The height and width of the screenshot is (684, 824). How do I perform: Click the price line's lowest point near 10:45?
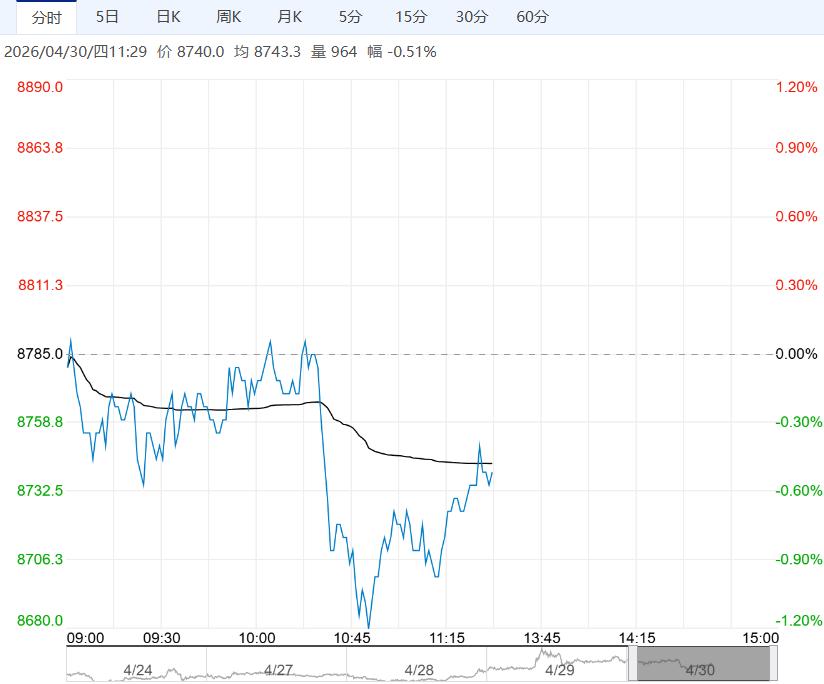pos(369,627)
